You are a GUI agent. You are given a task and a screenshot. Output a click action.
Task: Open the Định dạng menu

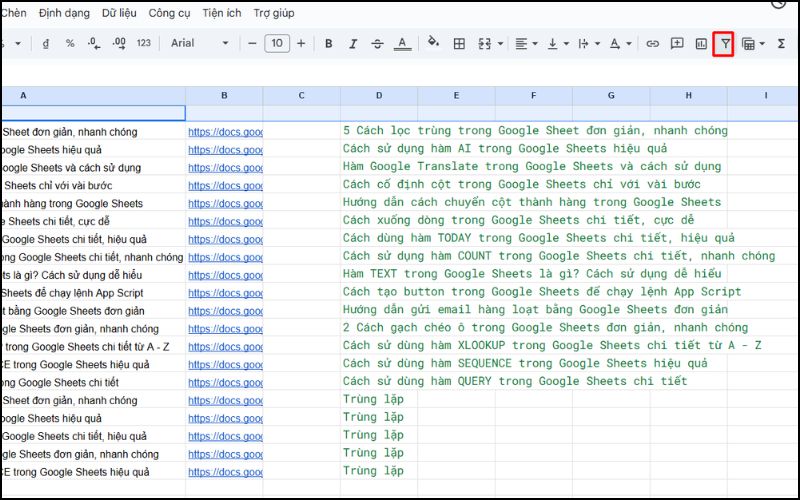pos(63,13)
